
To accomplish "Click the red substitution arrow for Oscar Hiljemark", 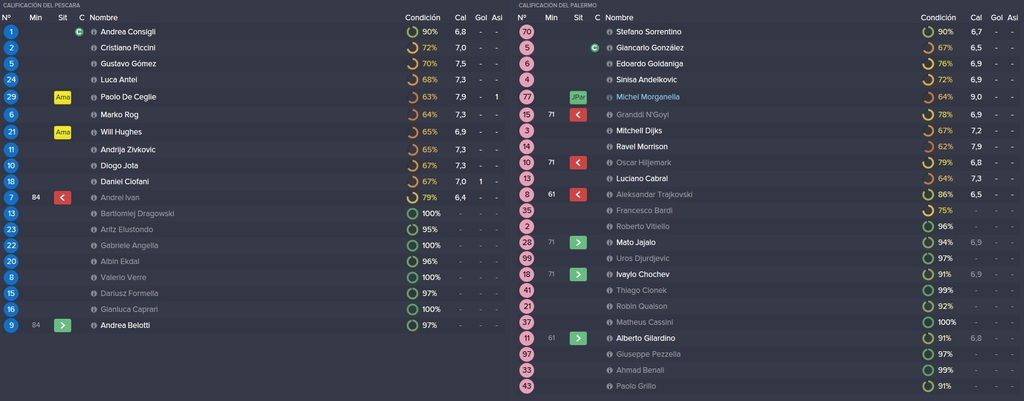I will coord(578,163).
